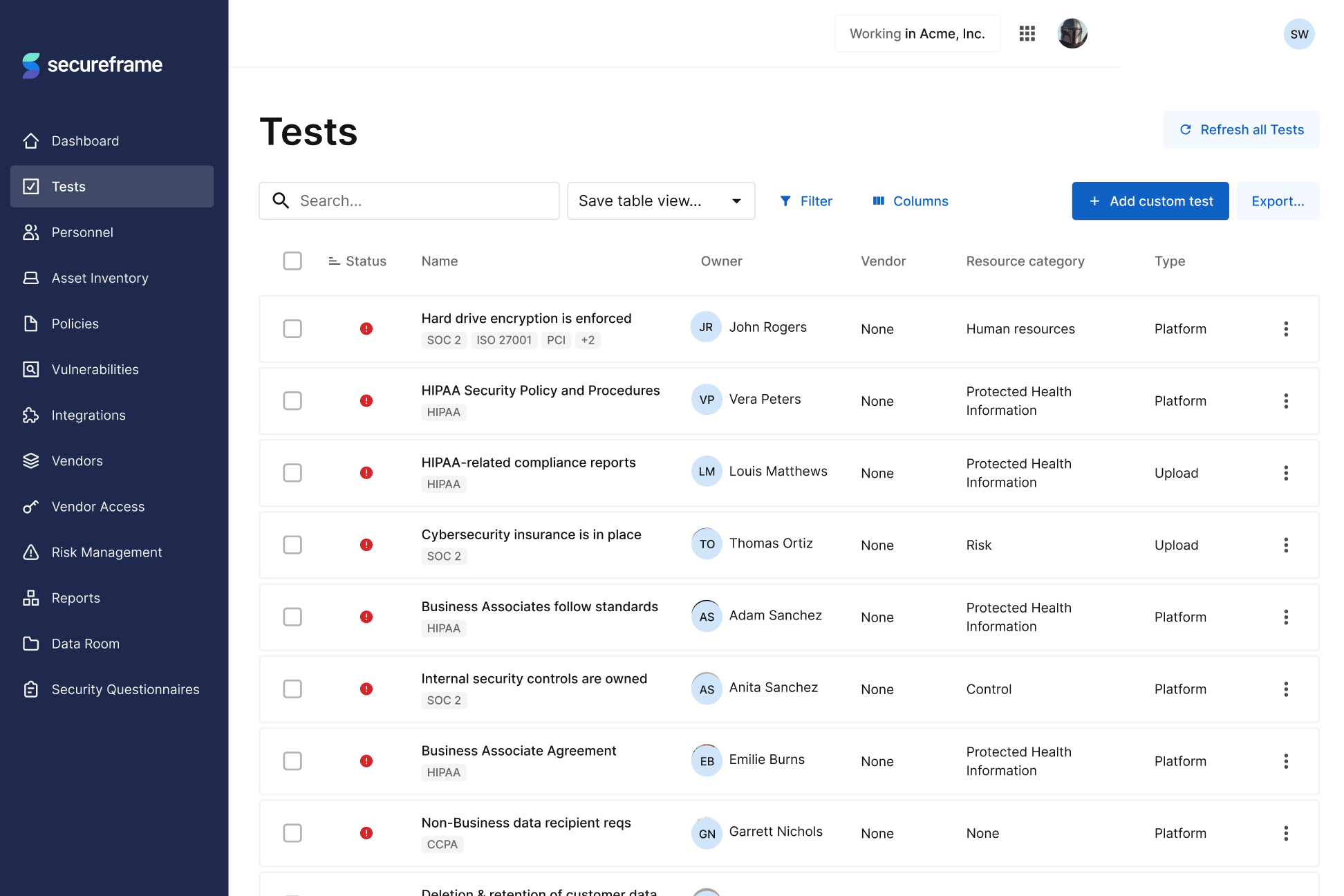Click the Secureframe logo
Viewport: 1344px width, 896px height.
[92, 65]
